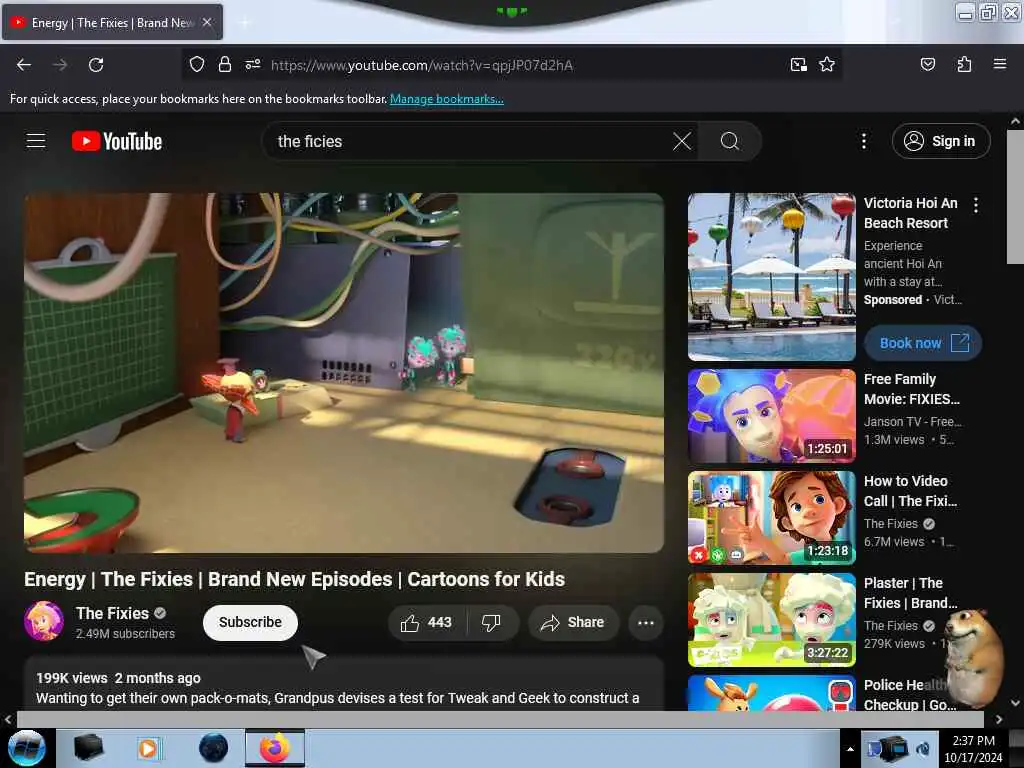This screenshot has height=768, width=1024.
Task: Open 'Police Health Checkup' video title
Action: [910, 694]
